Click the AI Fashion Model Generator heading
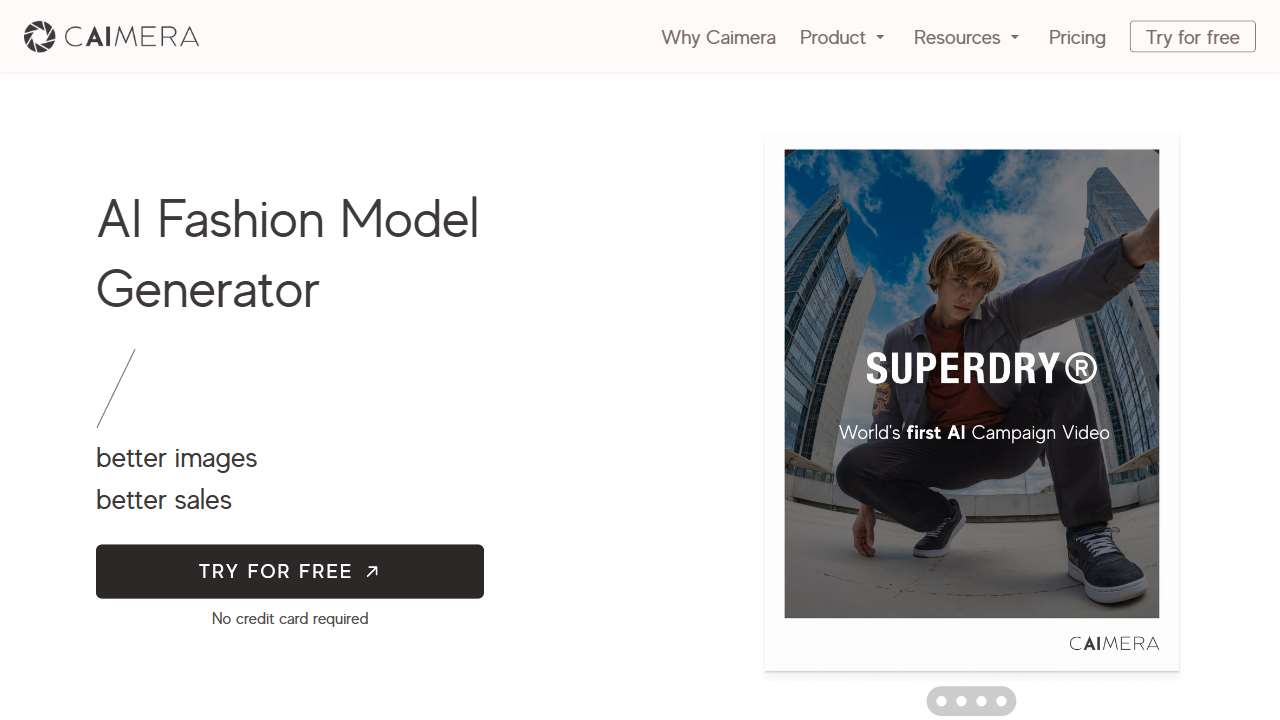This screenshot has width=1280, height=720. pos(288,254)
